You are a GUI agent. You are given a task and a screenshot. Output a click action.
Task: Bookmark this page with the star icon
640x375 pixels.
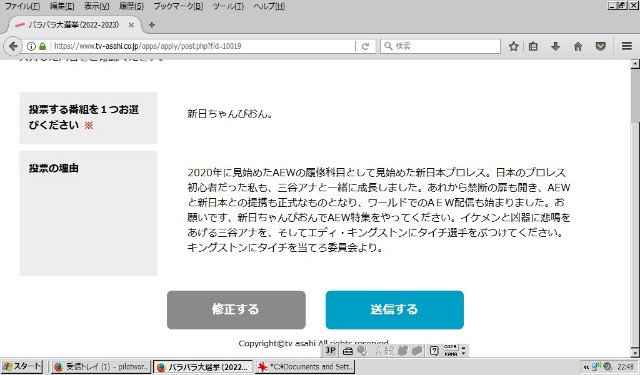(x=513, y=47)
